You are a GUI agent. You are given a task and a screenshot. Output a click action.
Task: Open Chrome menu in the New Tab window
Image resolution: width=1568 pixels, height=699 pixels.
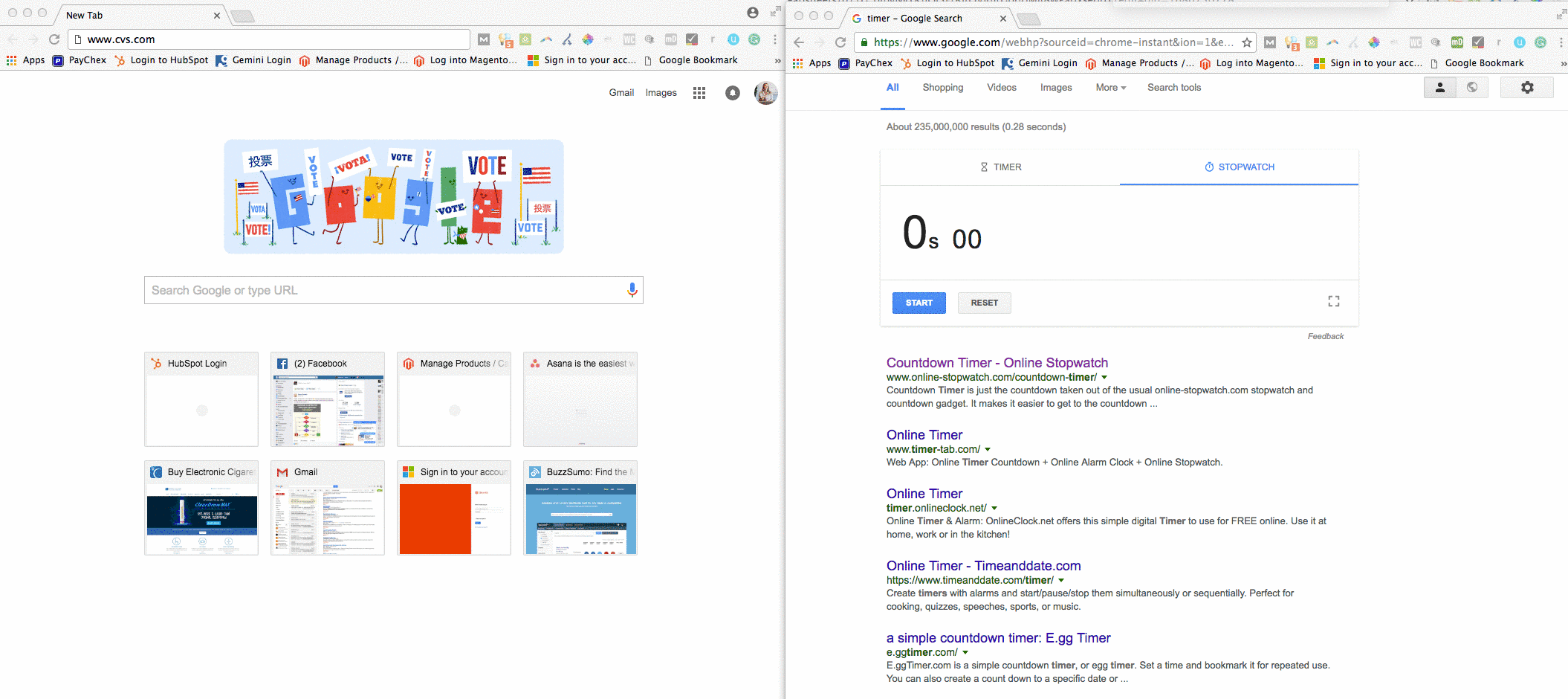tap(775, 39)
